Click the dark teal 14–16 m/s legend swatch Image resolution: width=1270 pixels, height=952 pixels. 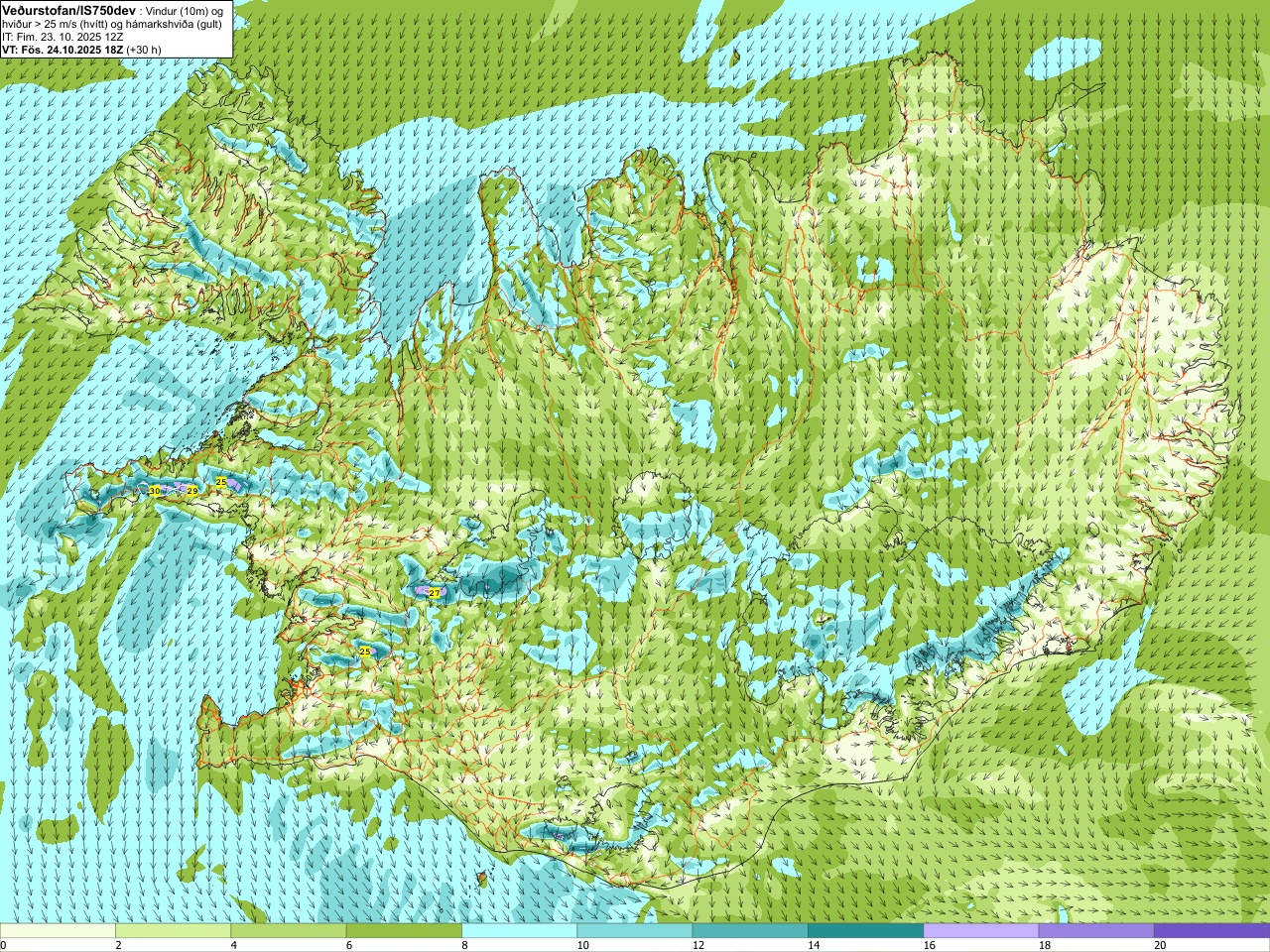pos(865,931)
